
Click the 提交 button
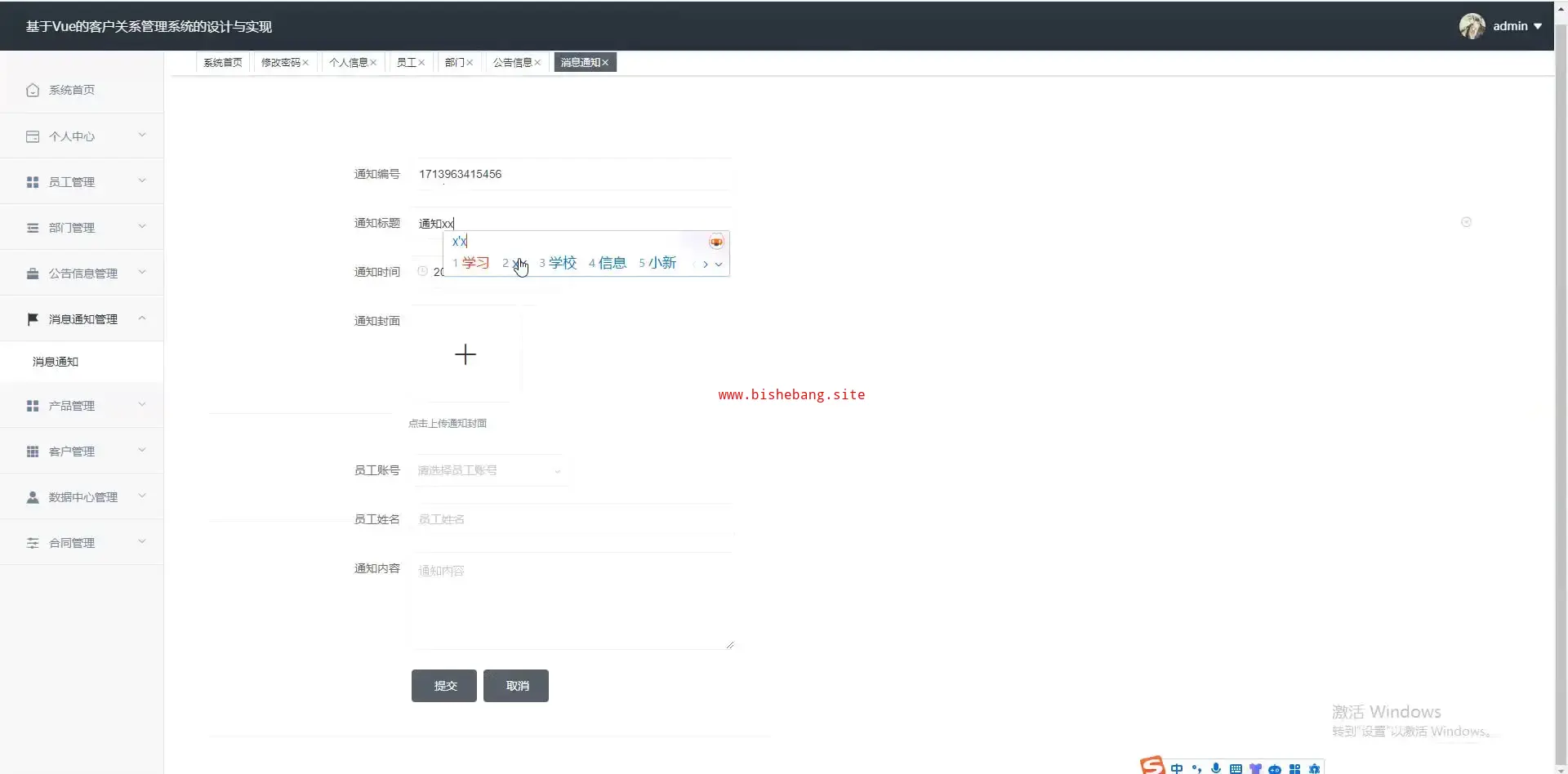coord(444,686)
